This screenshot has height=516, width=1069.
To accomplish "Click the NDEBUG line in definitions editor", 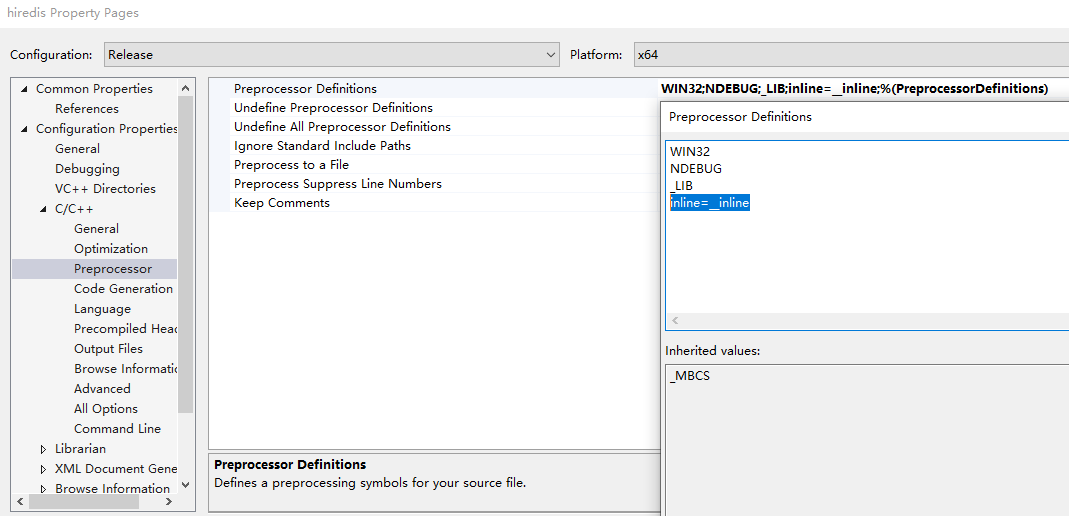I will [695, 168].
